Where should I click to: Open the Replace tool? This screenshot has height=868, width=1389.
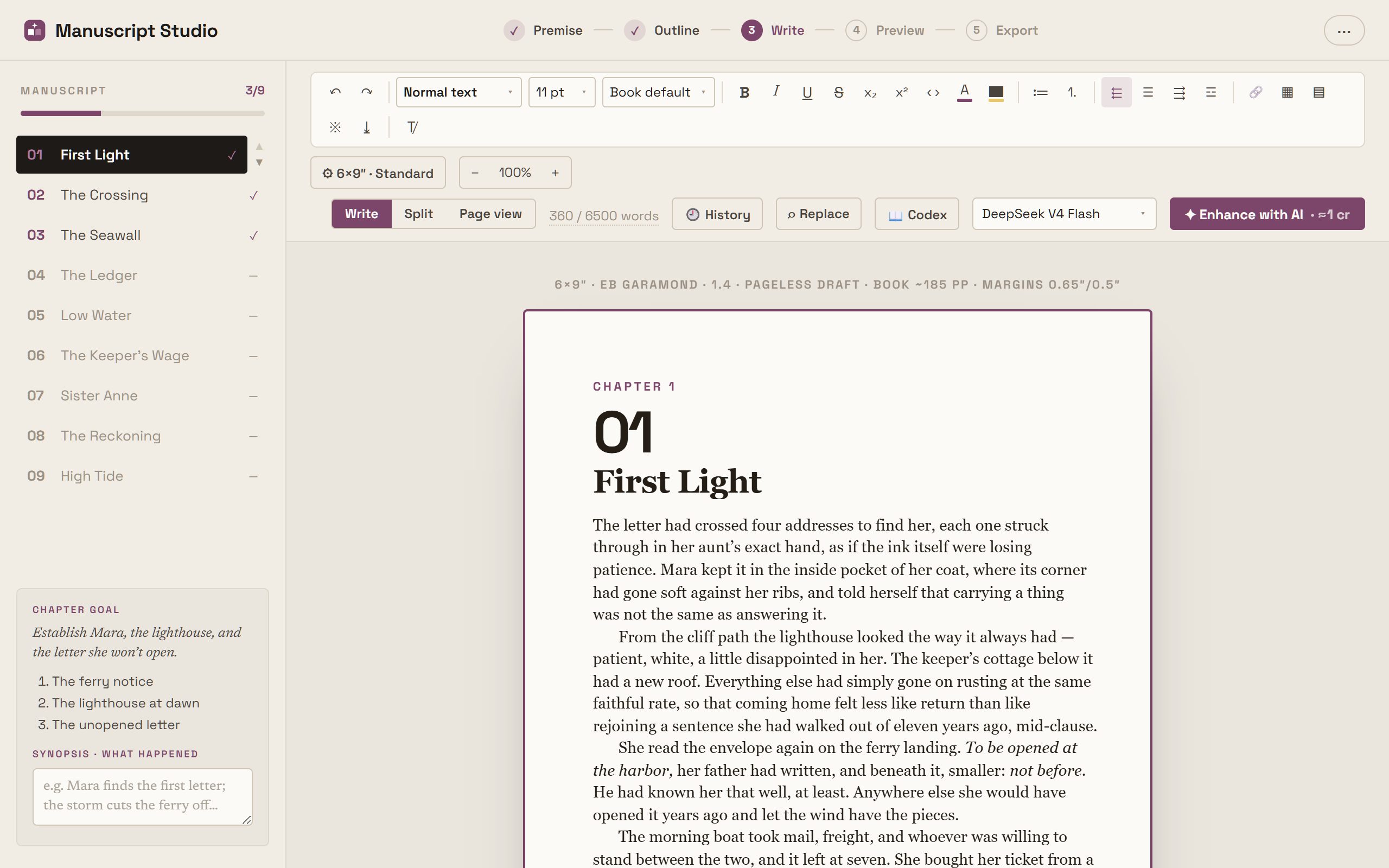[818, 214]
